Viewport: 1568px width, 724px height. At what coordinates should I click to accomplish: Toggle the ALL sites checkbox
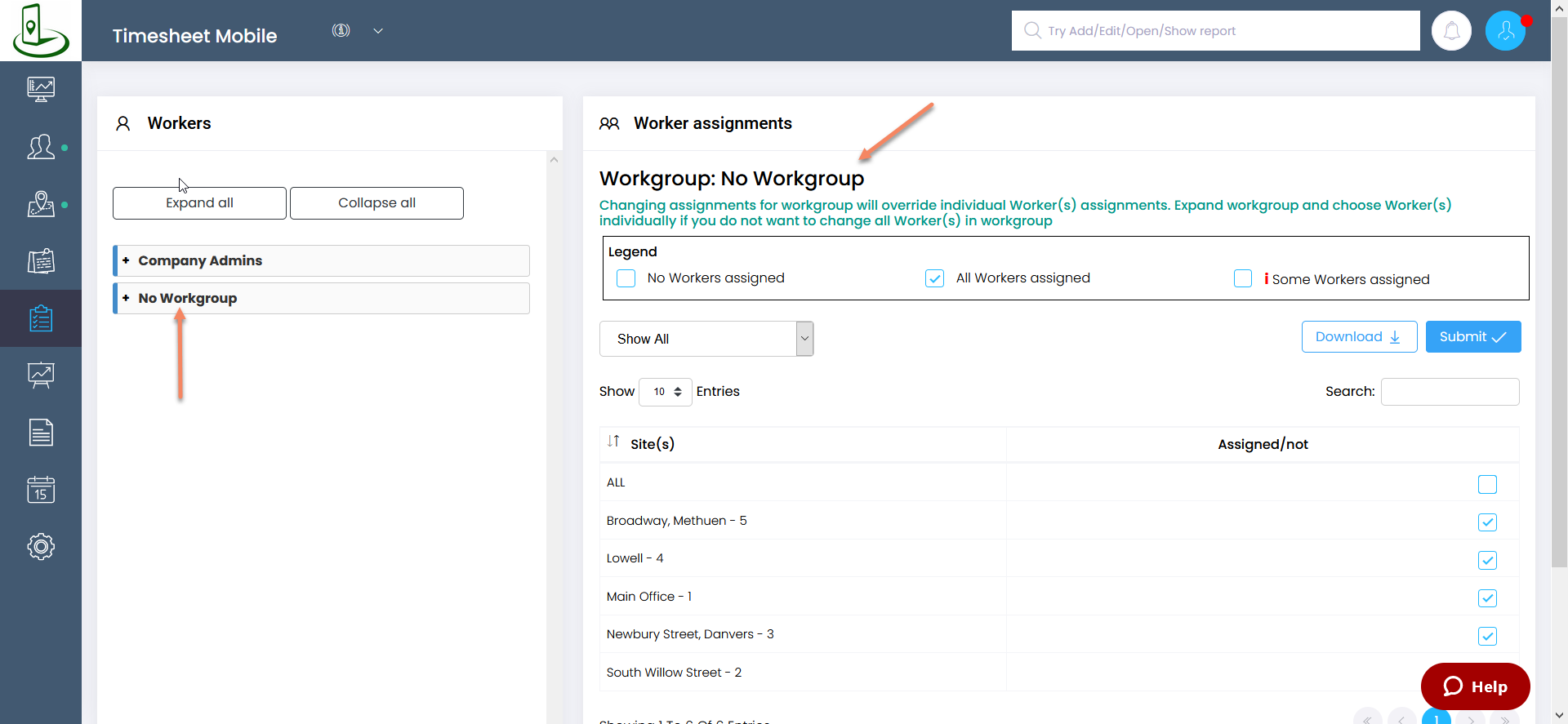[x=1487, y=484]
